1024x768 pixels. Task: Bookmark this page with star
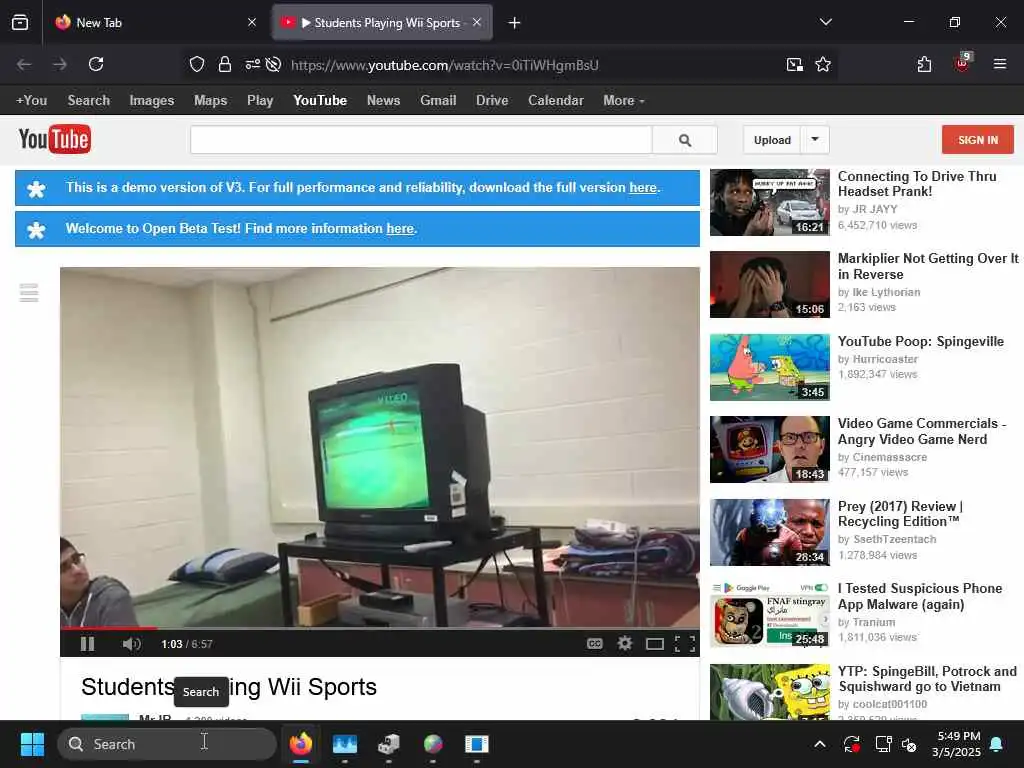[x=823, y=64]
